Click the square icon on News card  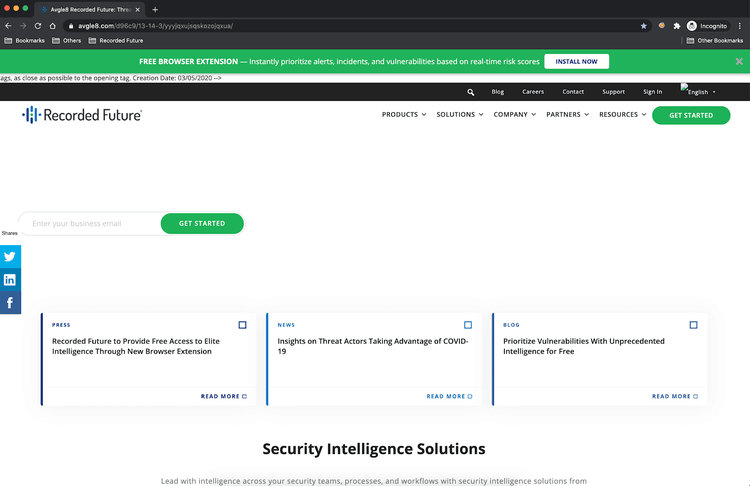pos(468,325)
